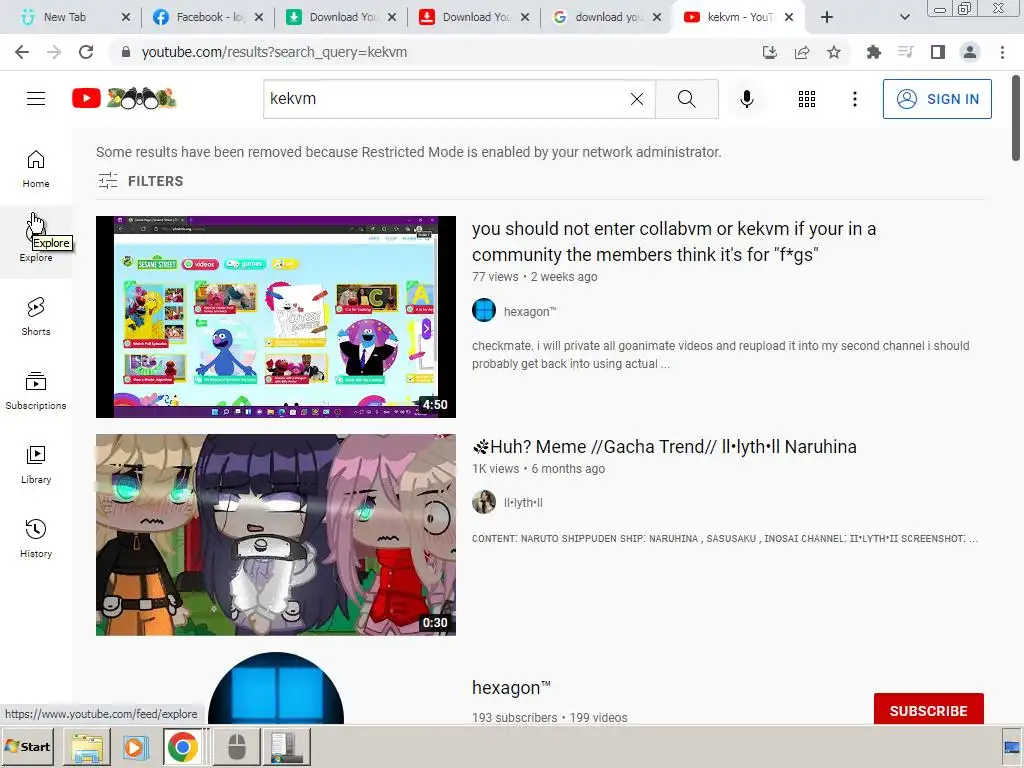Viewport: 1024px width, 768px height.
Task: Open the FILTERS options
Action: [x=140, y=181]
